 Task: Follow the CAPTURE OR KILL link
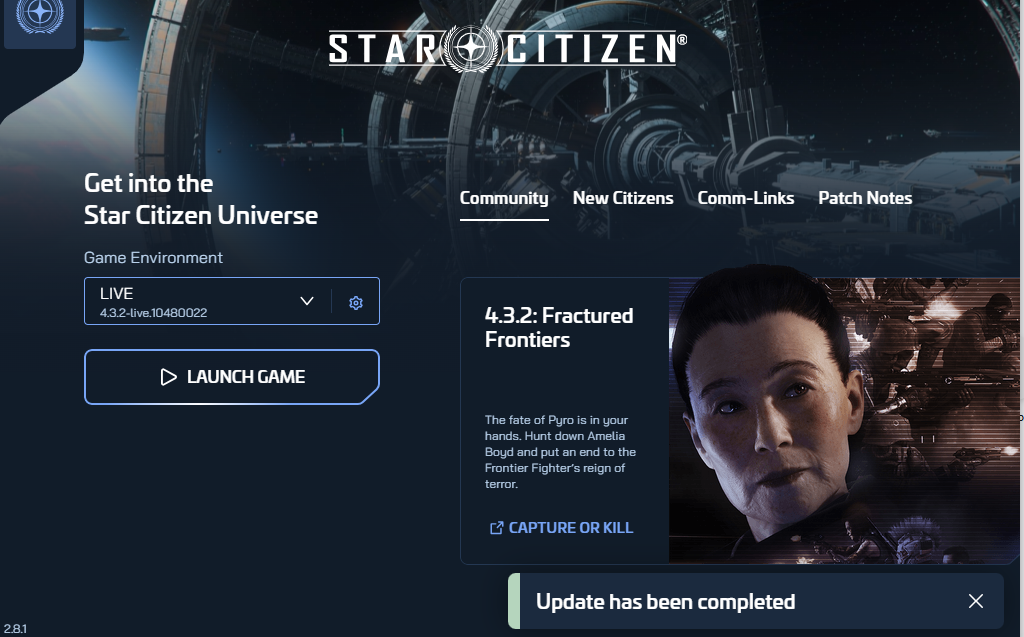571,528
